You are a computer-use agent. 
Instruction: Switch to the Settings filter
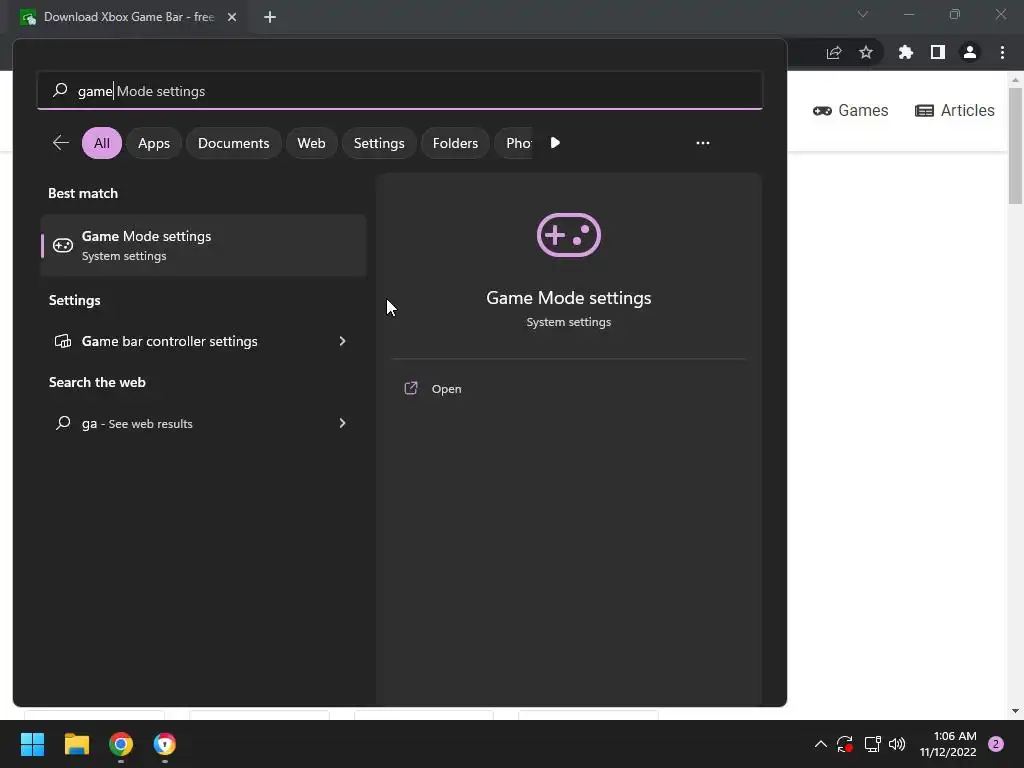coord(379,143)
